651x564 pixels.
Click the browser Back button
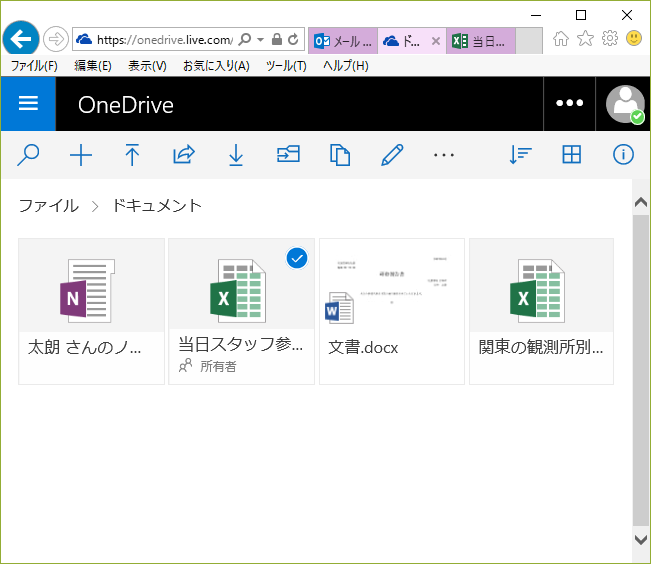(x=21, y=39)
